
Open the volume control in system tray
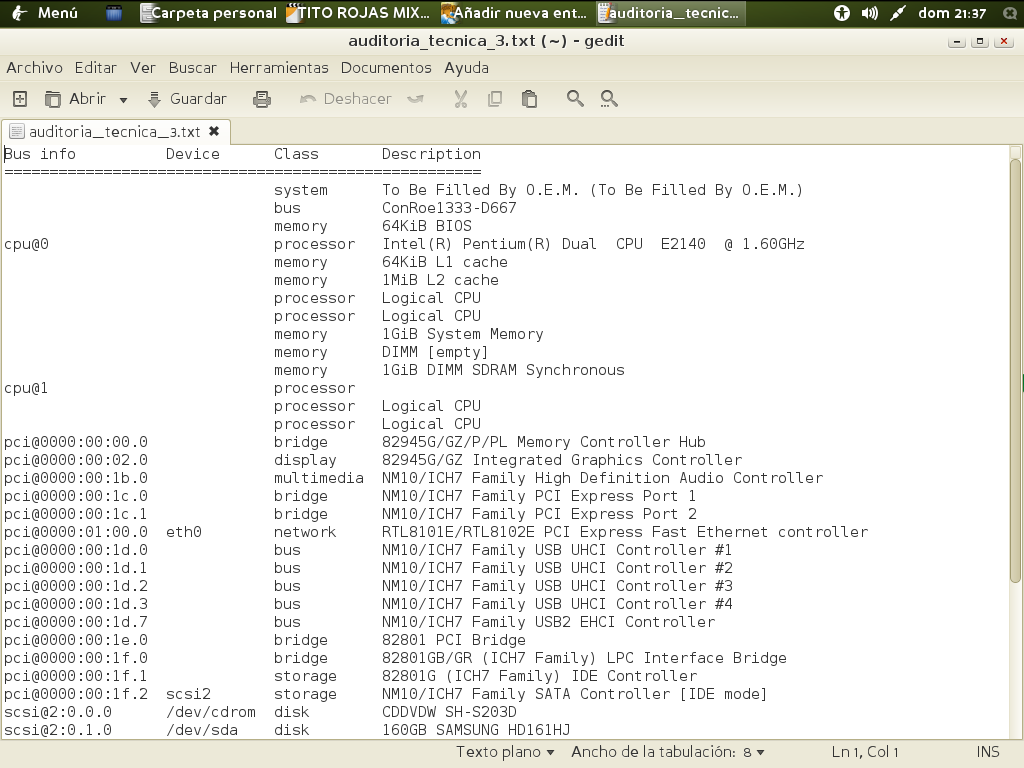(x=870, y=14)
